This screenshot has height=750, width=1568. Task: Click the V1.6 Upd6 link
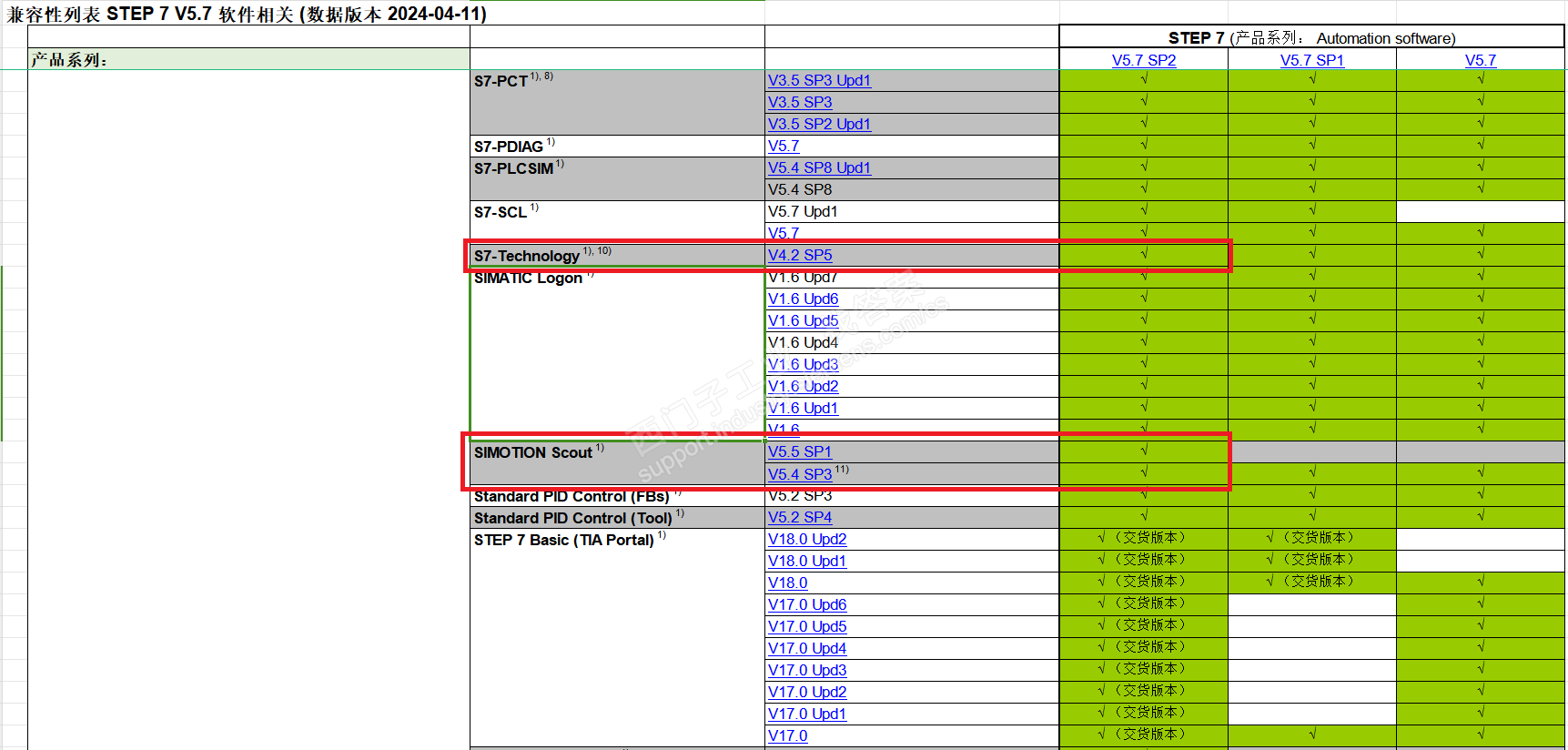point(804,299)
